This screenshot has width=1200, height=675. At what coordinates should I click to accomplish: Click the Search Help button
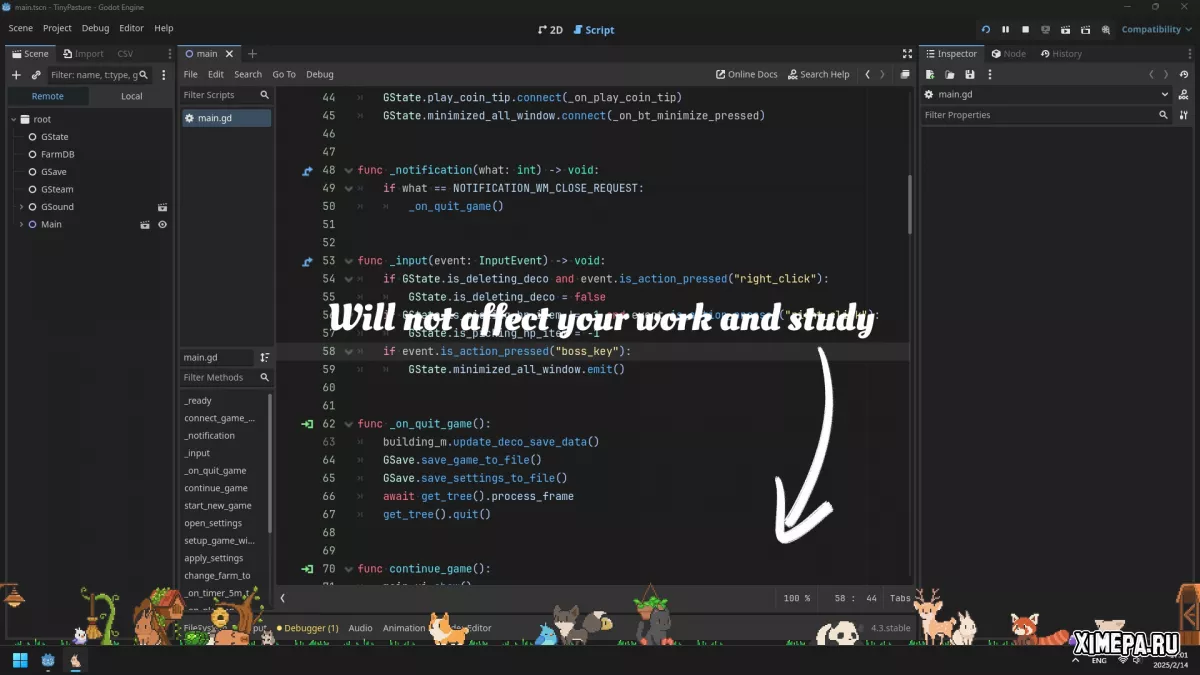click(x=818, y=74)
